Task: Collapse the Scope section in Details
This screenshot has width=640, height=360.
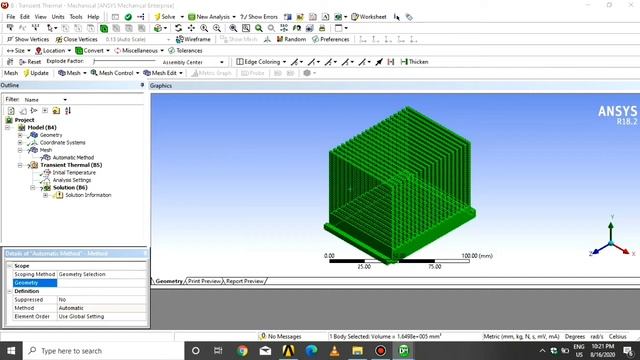Action: tap(10, 266)
